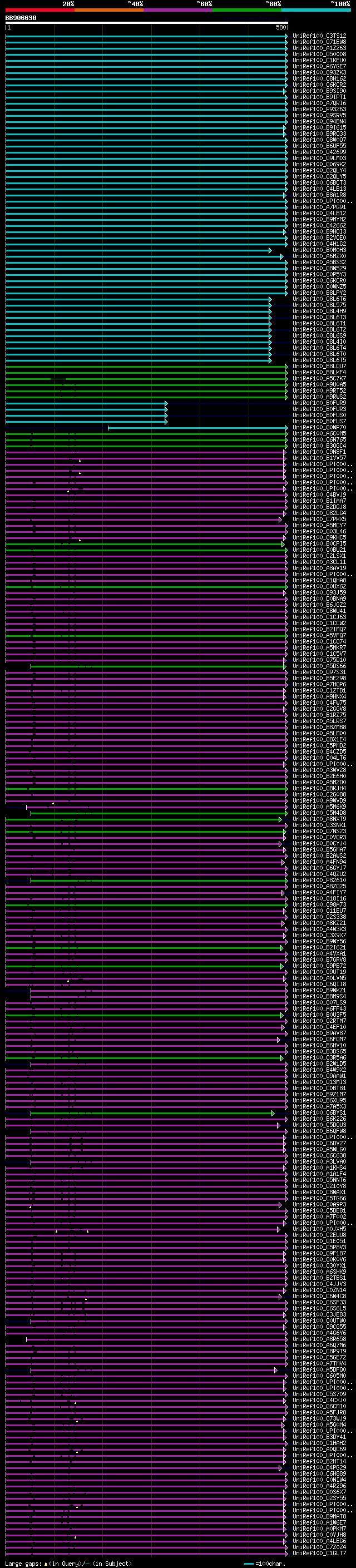Open hit UniRef100_B6UF55
The image size is (356, 1568).
(319, 146)
